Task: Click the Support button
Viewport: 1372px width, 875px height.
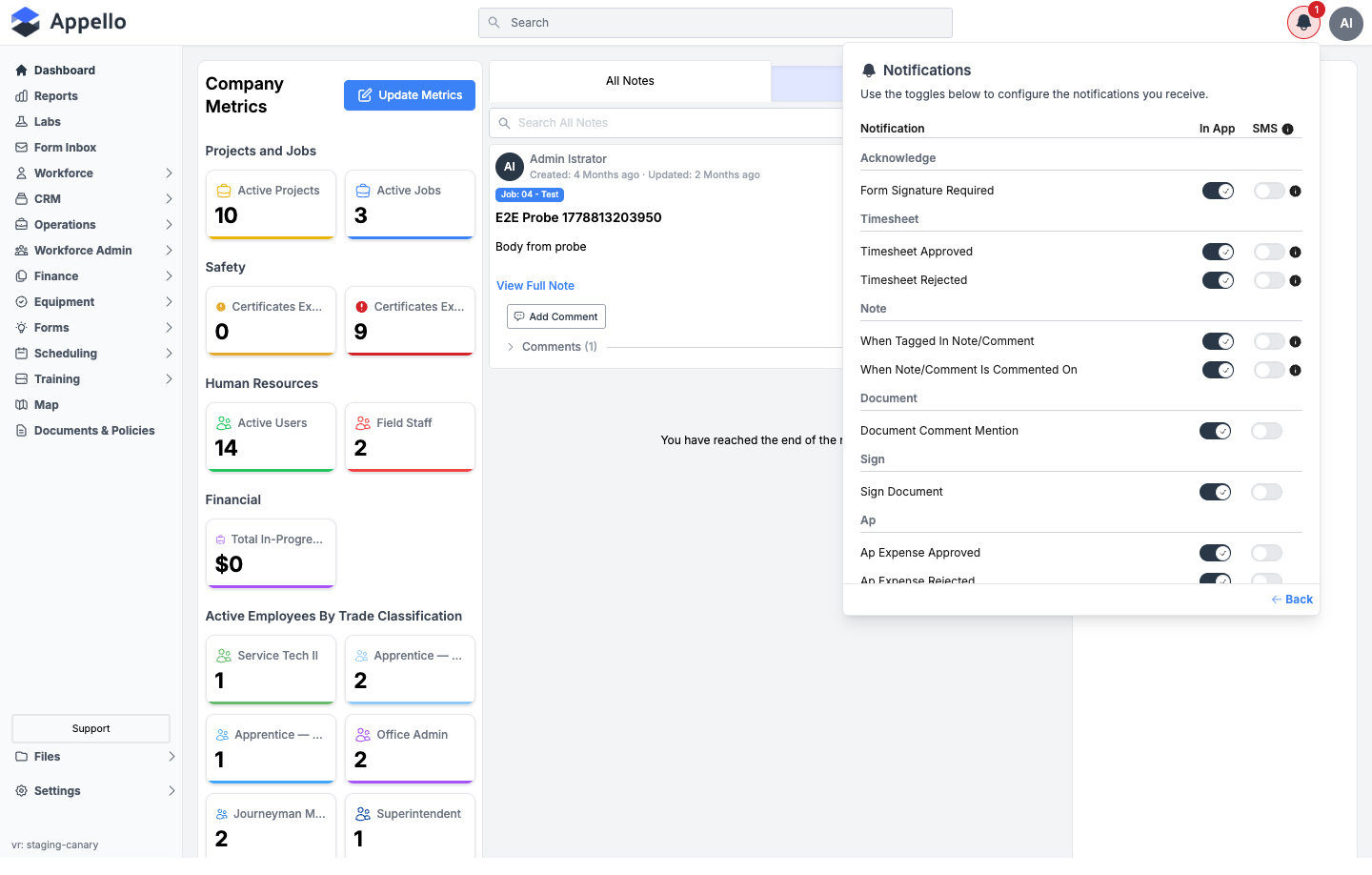Action: pyautogui.click(x=91, y=728)
